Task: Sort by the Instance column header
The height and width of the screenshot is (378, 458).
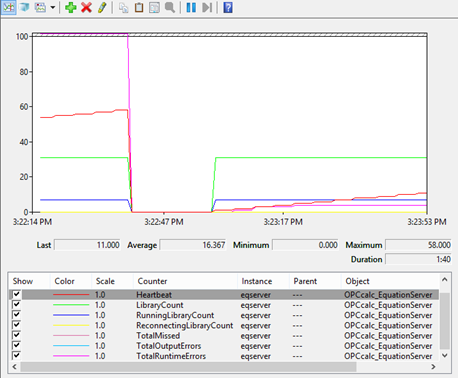Action: click(263, 281)
